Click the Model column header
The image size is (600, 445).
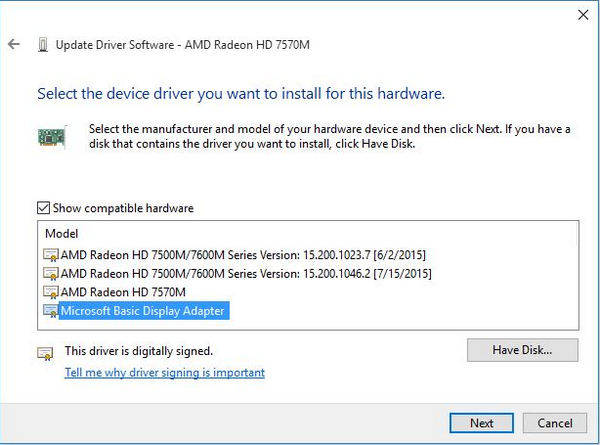[x=62, y=234]
